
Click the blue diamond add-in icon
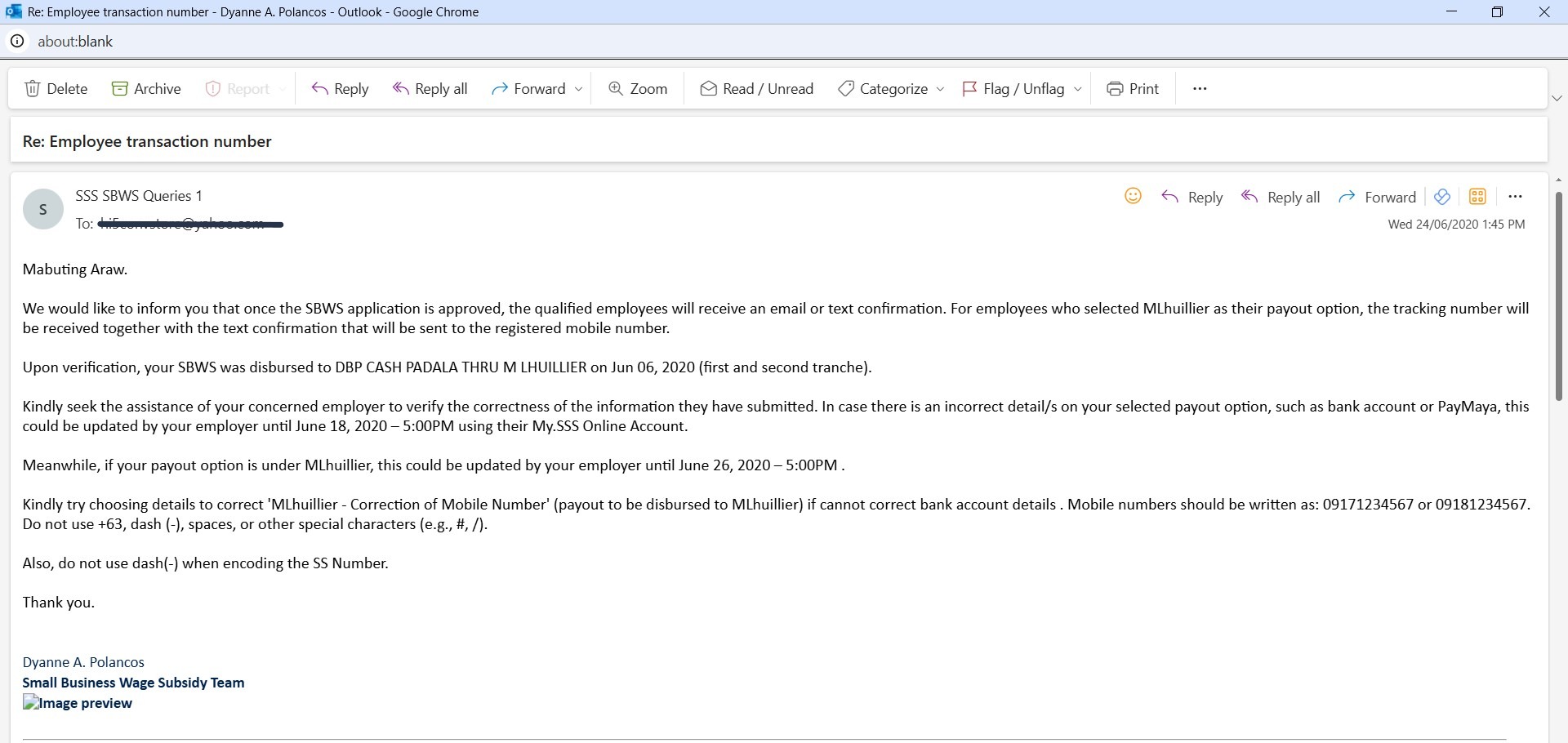coord(1442,196)
